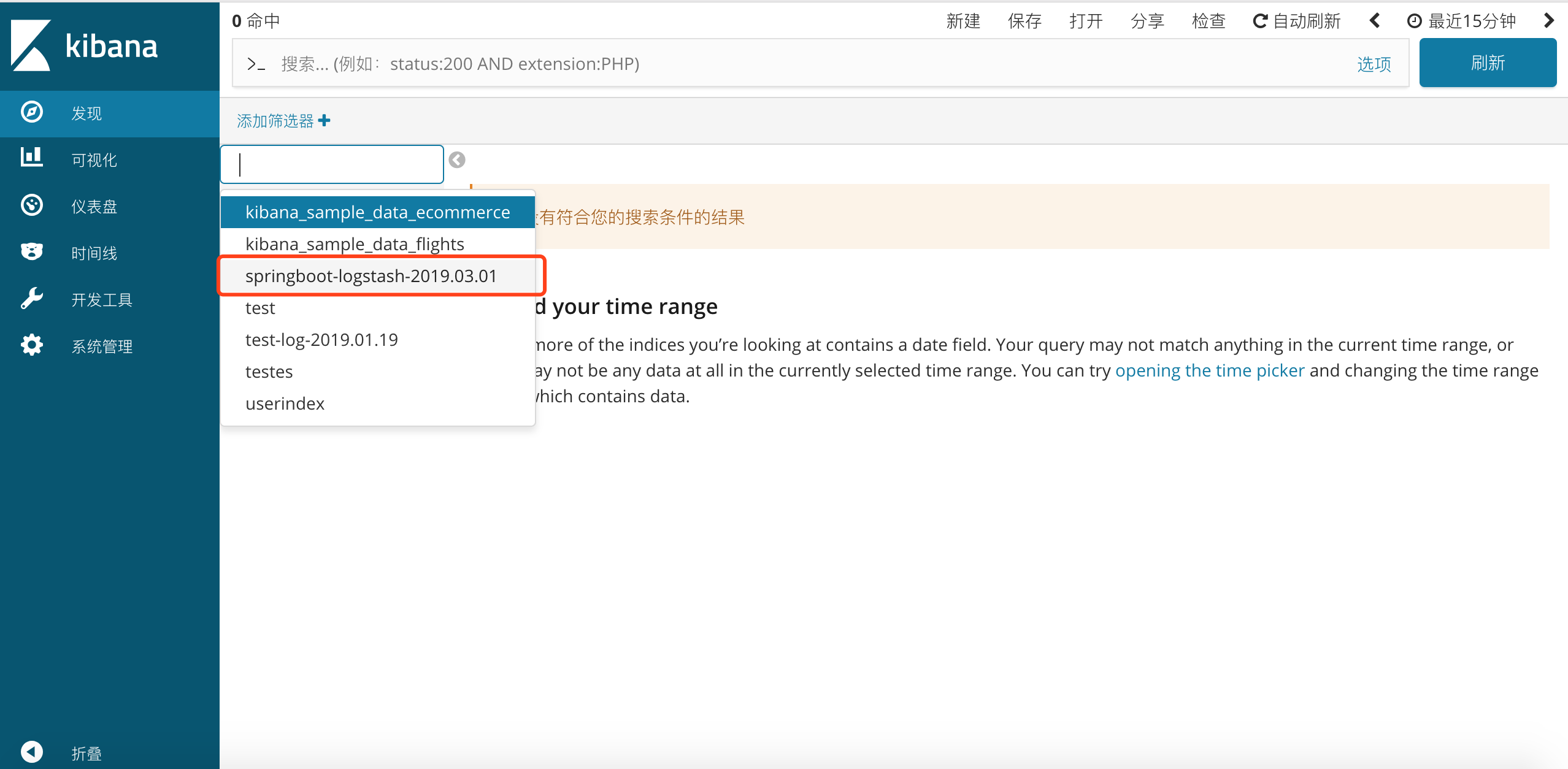Click the plus icon to add filter
The height and width of the screenshot is (769, 1568).
(x=325, y=120)
